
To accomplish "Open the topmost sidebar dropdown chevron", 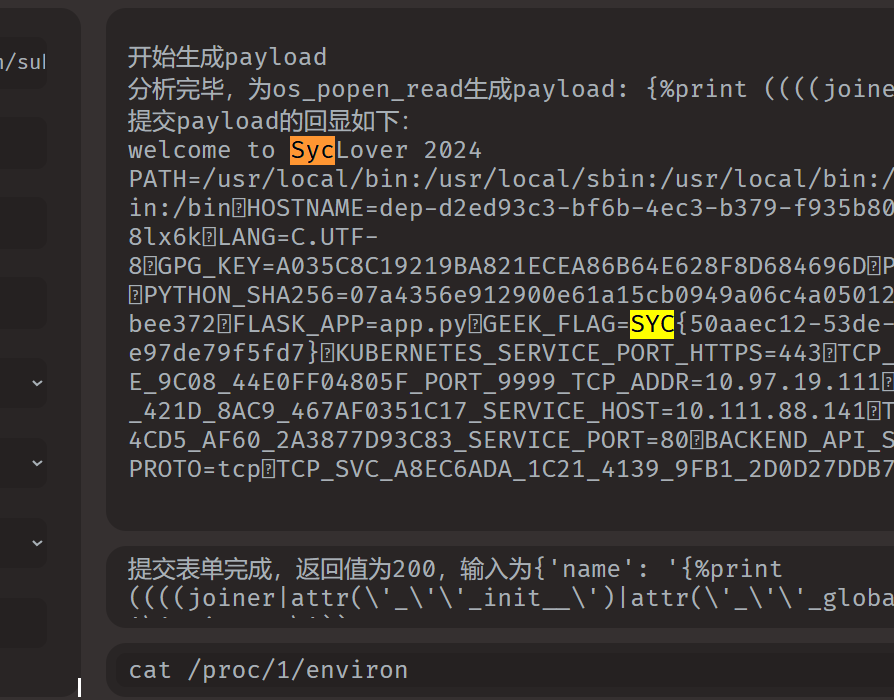I will [37, 383].
